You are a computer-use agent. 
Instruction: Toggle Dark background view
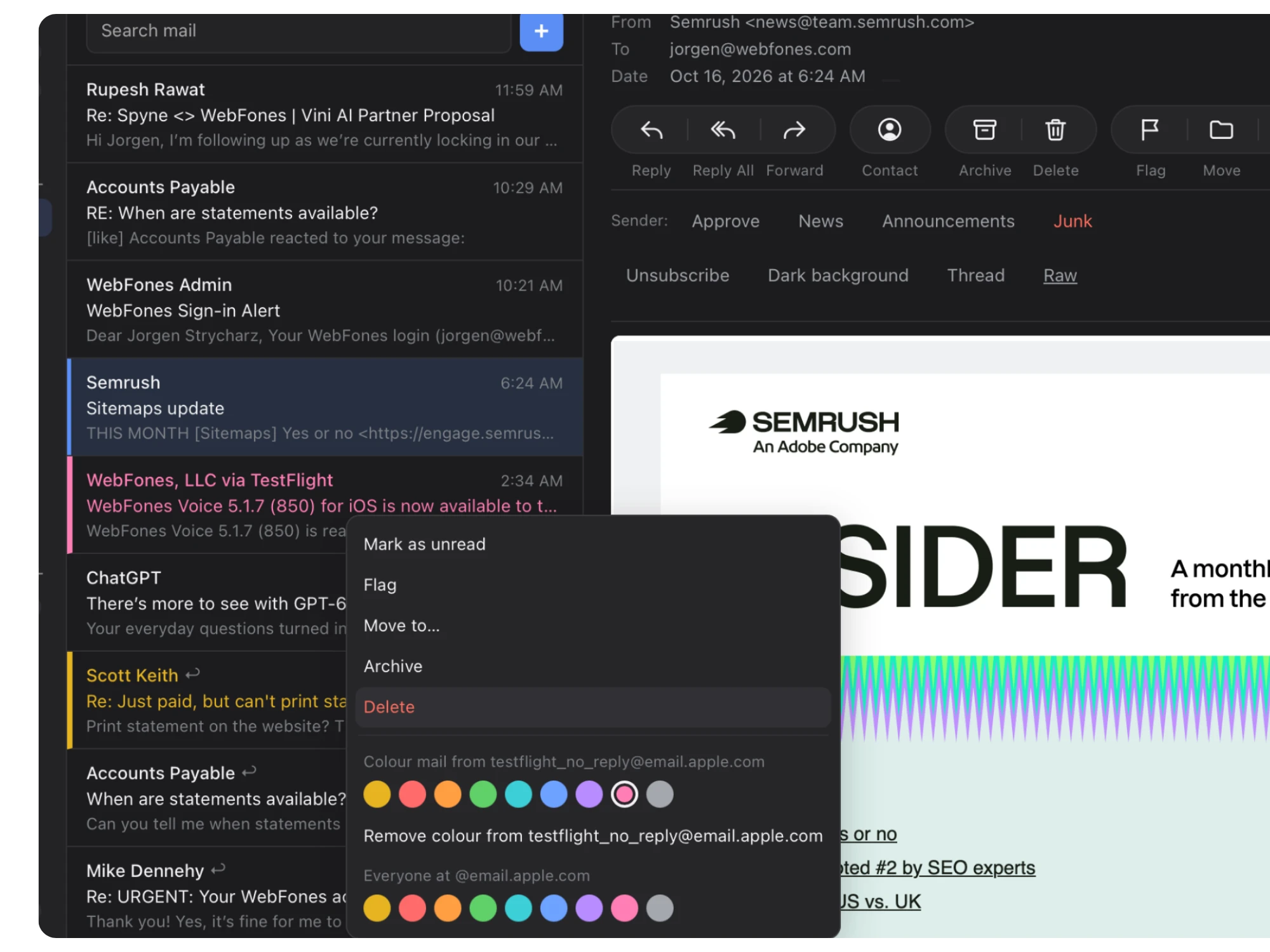[x=838, y=275]
